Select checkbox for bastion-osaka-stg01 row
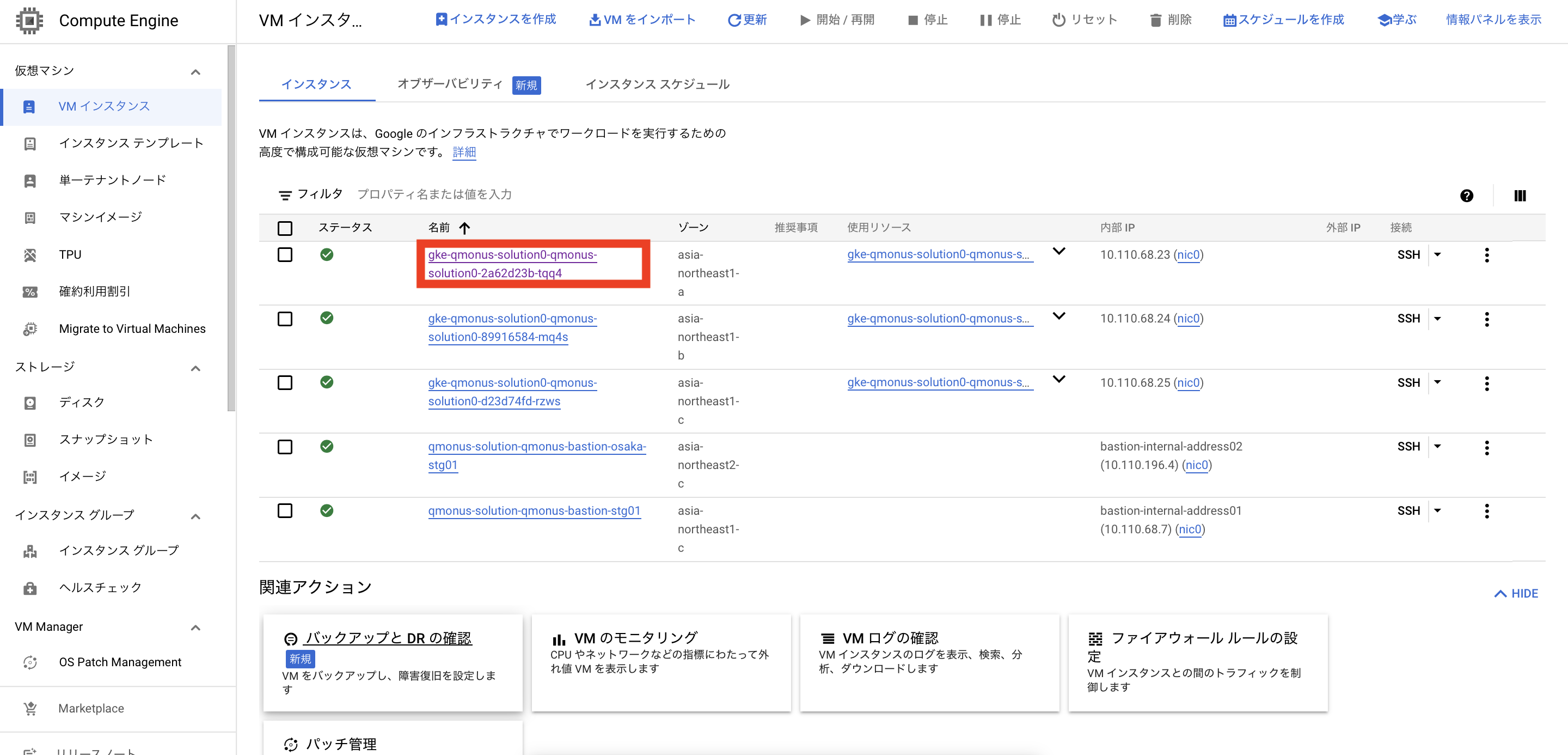This screenshot has height=755, width=1568. tap(285, 446)
